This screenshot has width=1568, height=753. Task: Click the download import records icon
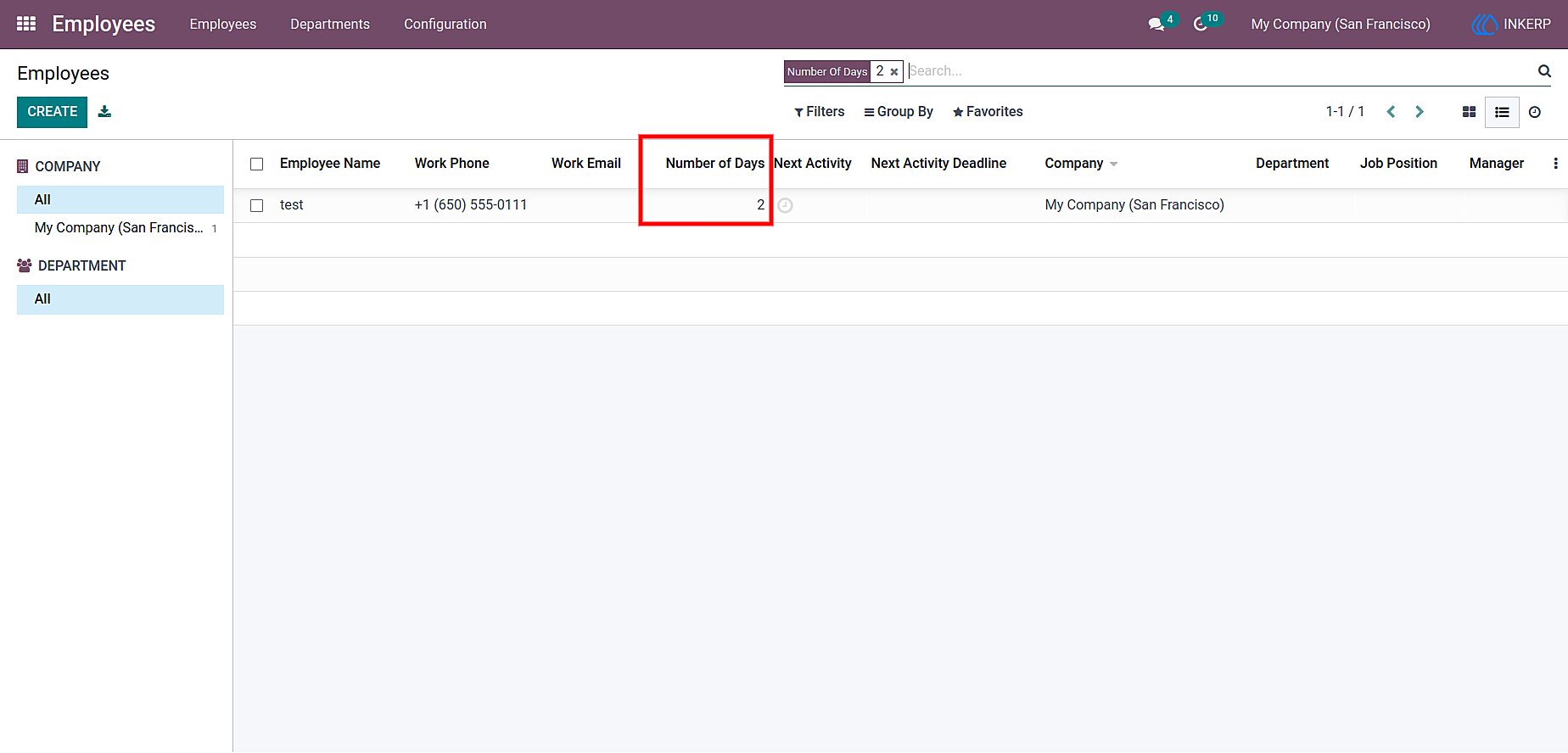click(x=104, y=111)
